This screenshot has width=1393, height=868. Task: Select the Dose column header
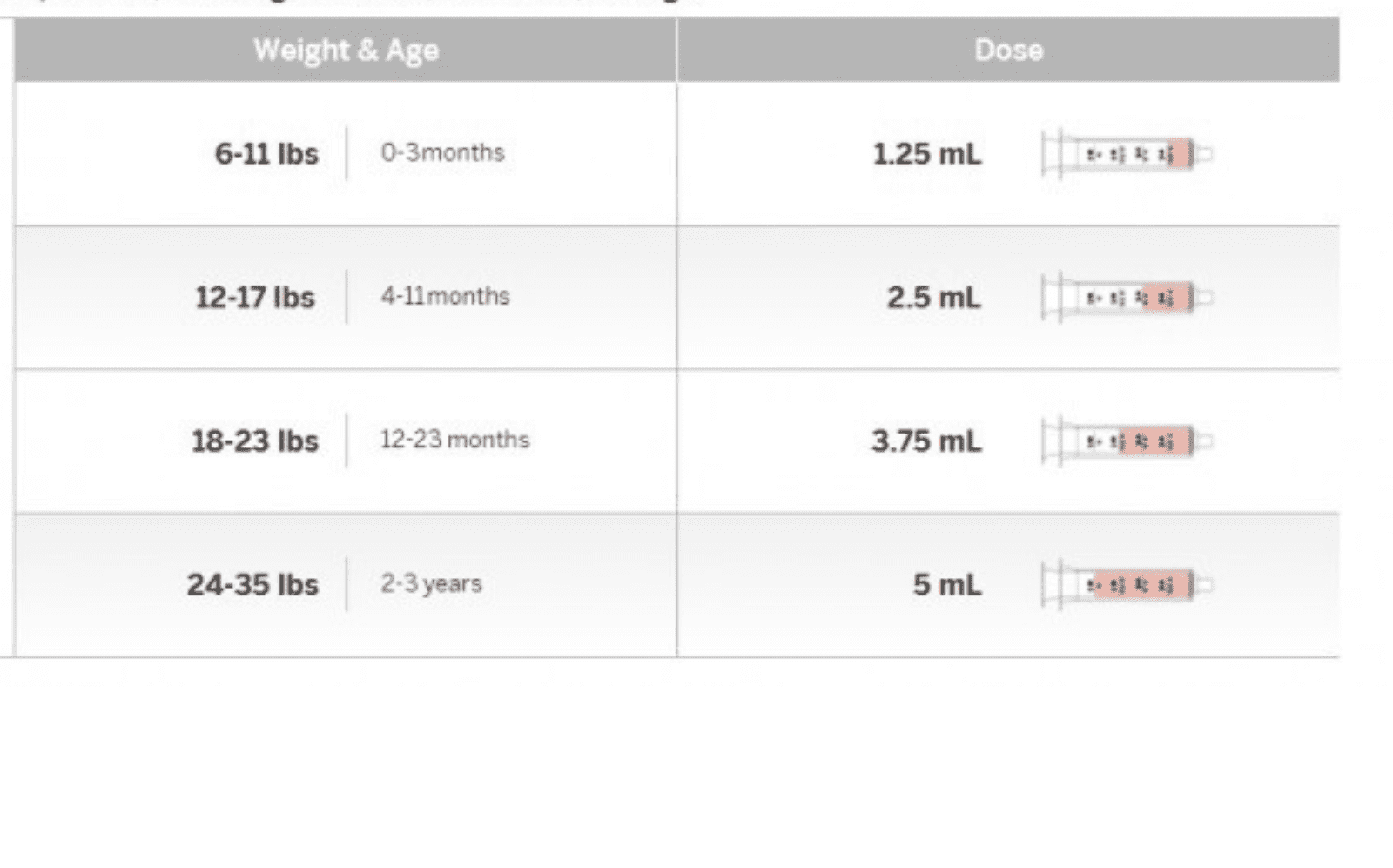tap(1008, 50)
